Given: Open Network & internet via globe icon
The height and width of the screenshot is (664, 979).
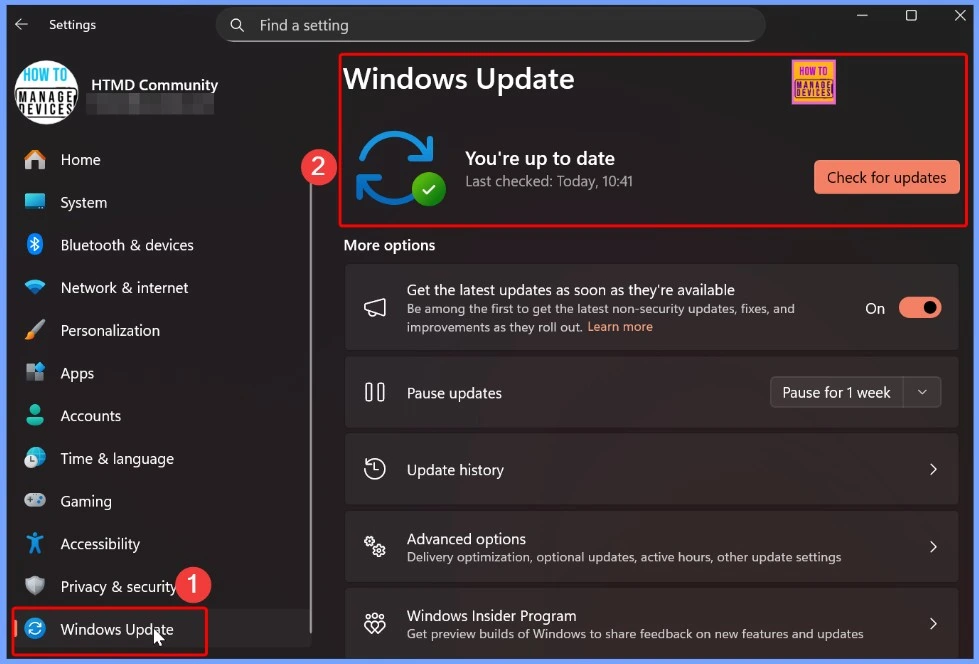Looking at the screenshot, I should [x=36, y=287].
